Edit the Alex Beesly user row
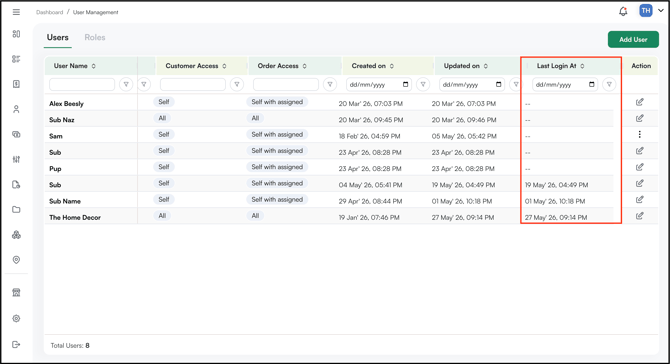Image resolution: width=670 pixels, height=364 pixels. pos(640,102)
